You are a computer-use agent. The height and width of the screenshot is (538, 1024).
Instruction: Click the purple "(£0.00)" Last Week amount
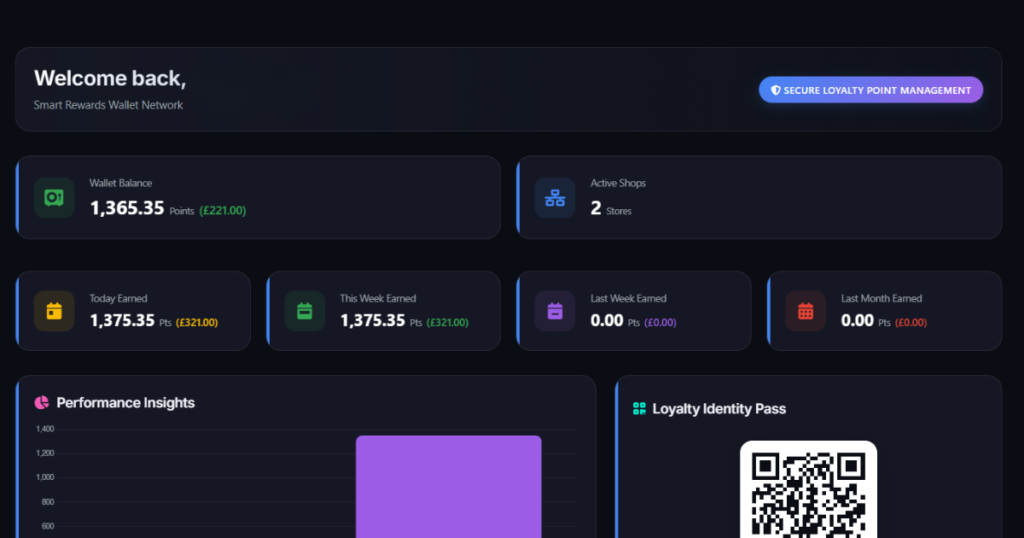coord(660,323)
